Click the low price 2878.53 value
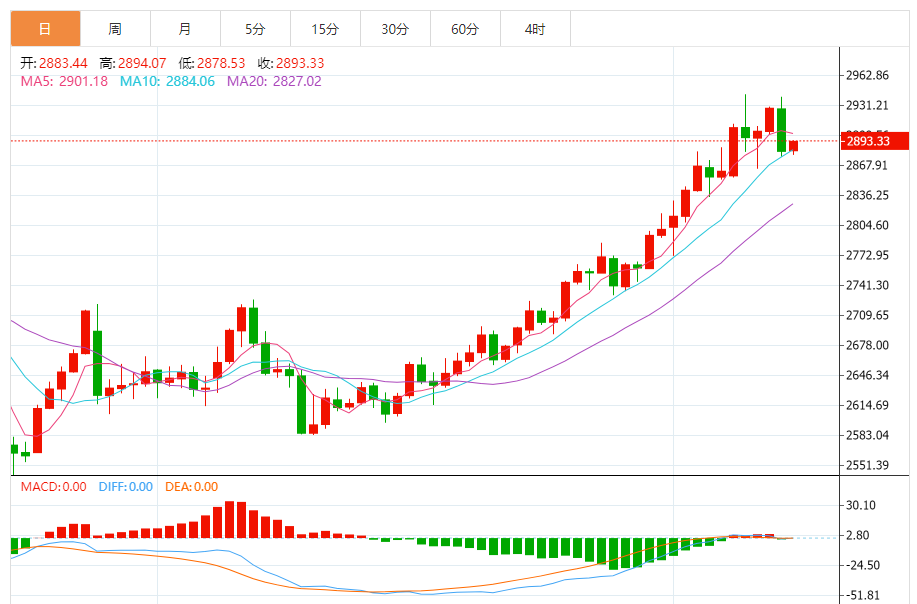917x604 pixels. coord(221,63)
